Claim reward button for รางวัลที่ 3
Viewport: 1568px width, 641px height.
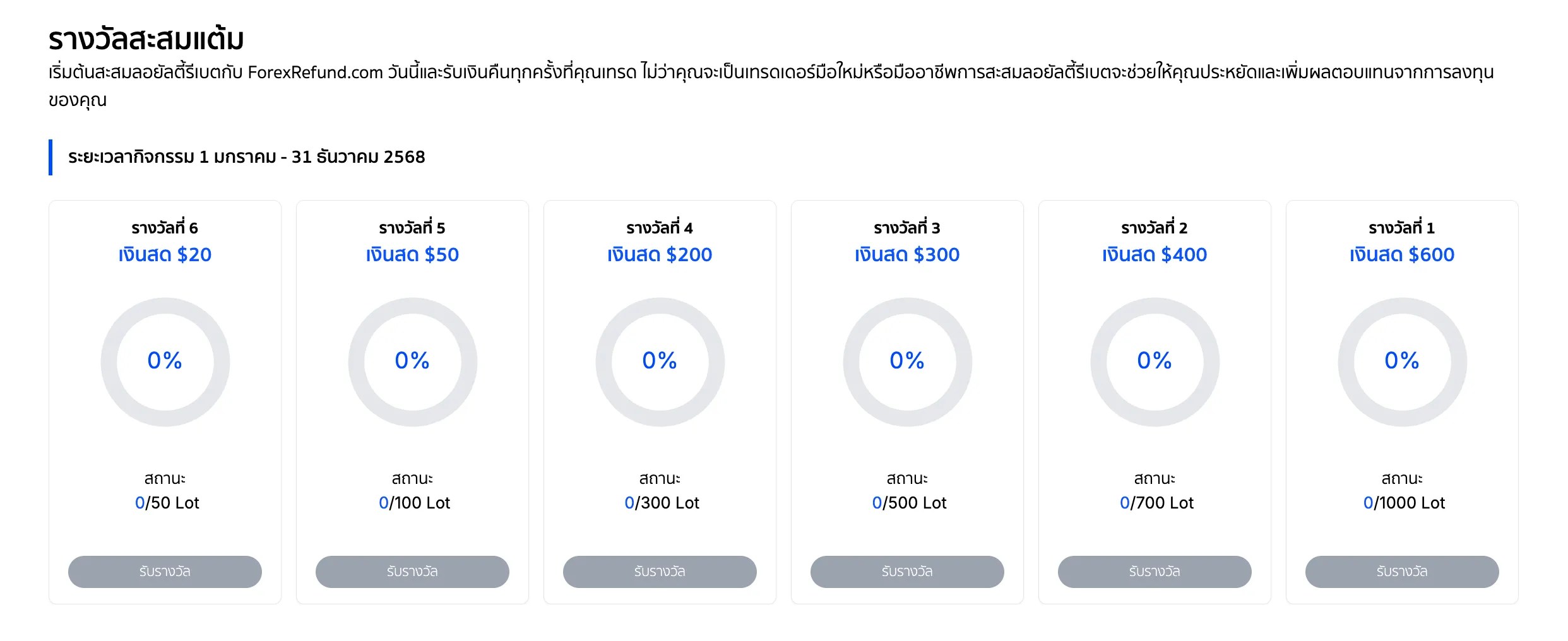907,572
